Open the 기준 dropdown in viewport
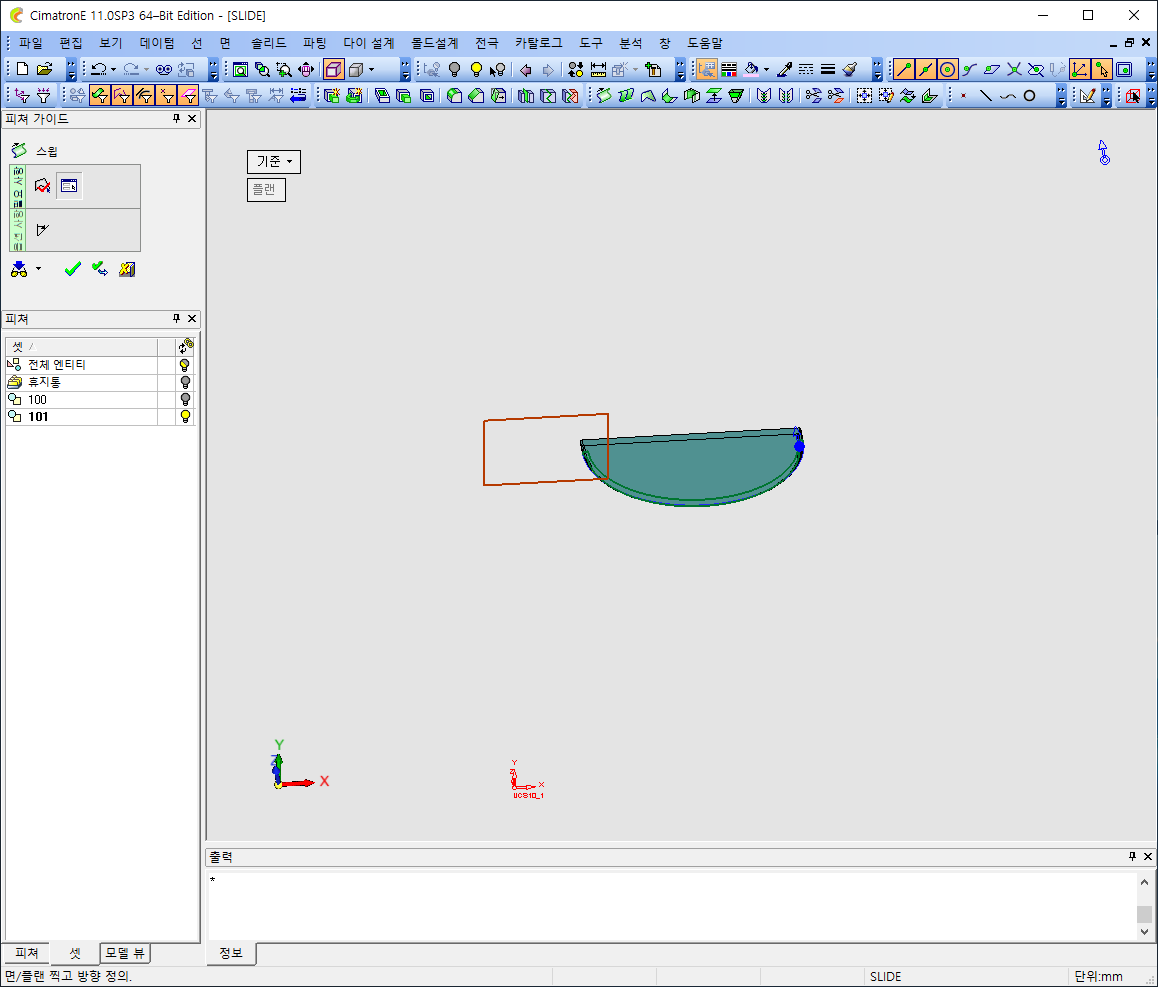Screen dimensions: 1158x987 click(x=274, y=162)
